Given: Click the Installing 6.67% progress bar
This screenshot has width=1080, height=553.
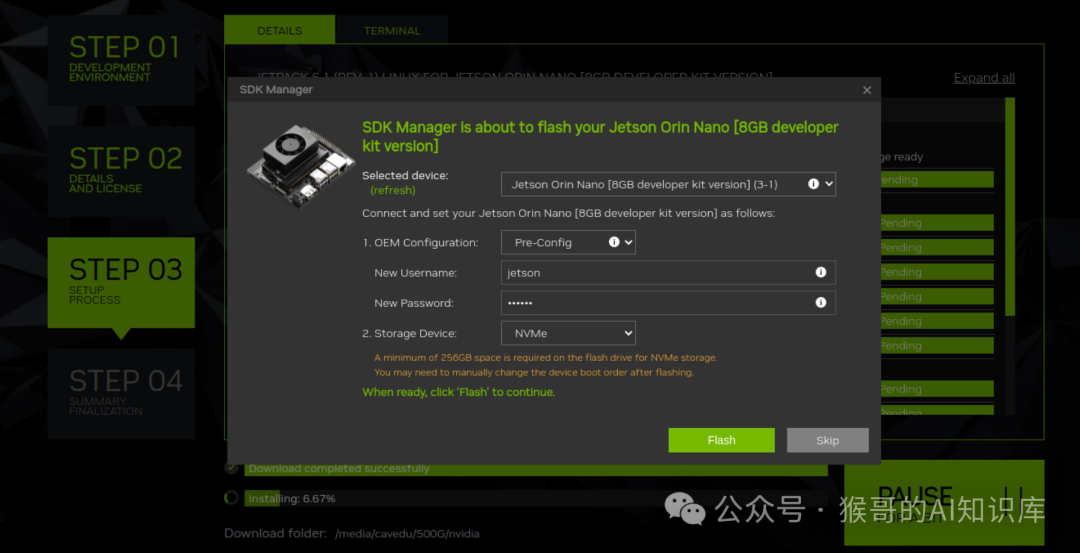Looking at the screenshot, I should coord(536,498).
